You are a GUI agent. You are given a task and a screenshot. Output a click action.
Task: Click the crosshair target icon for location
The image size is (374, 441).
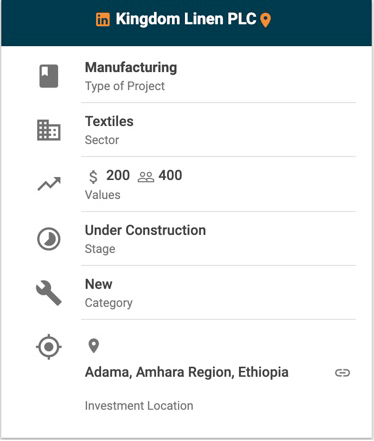pyautogui.click(x=49, y=347)
